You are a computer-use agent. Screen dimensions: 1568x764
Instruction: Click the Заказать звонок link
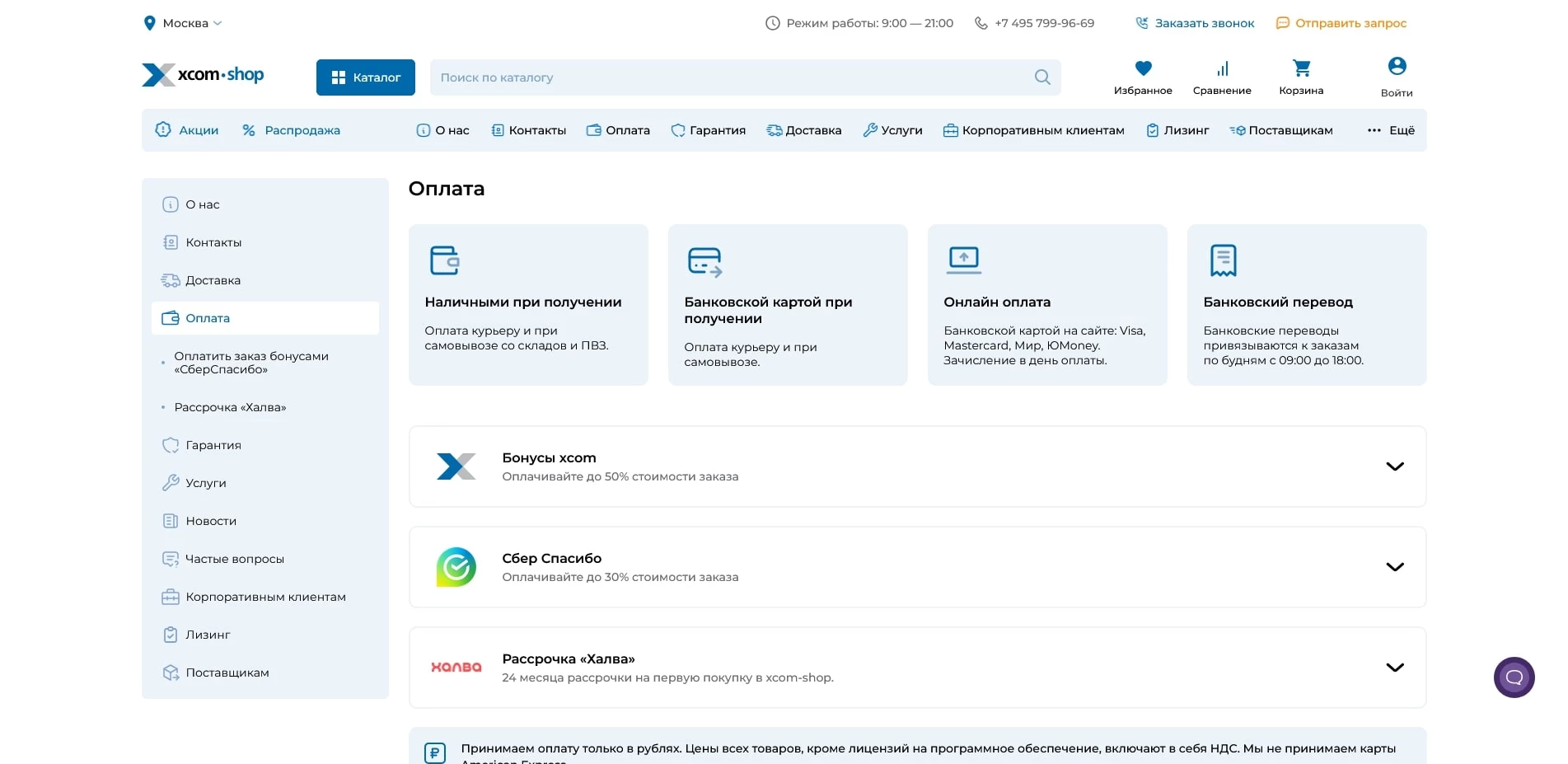1195,23
